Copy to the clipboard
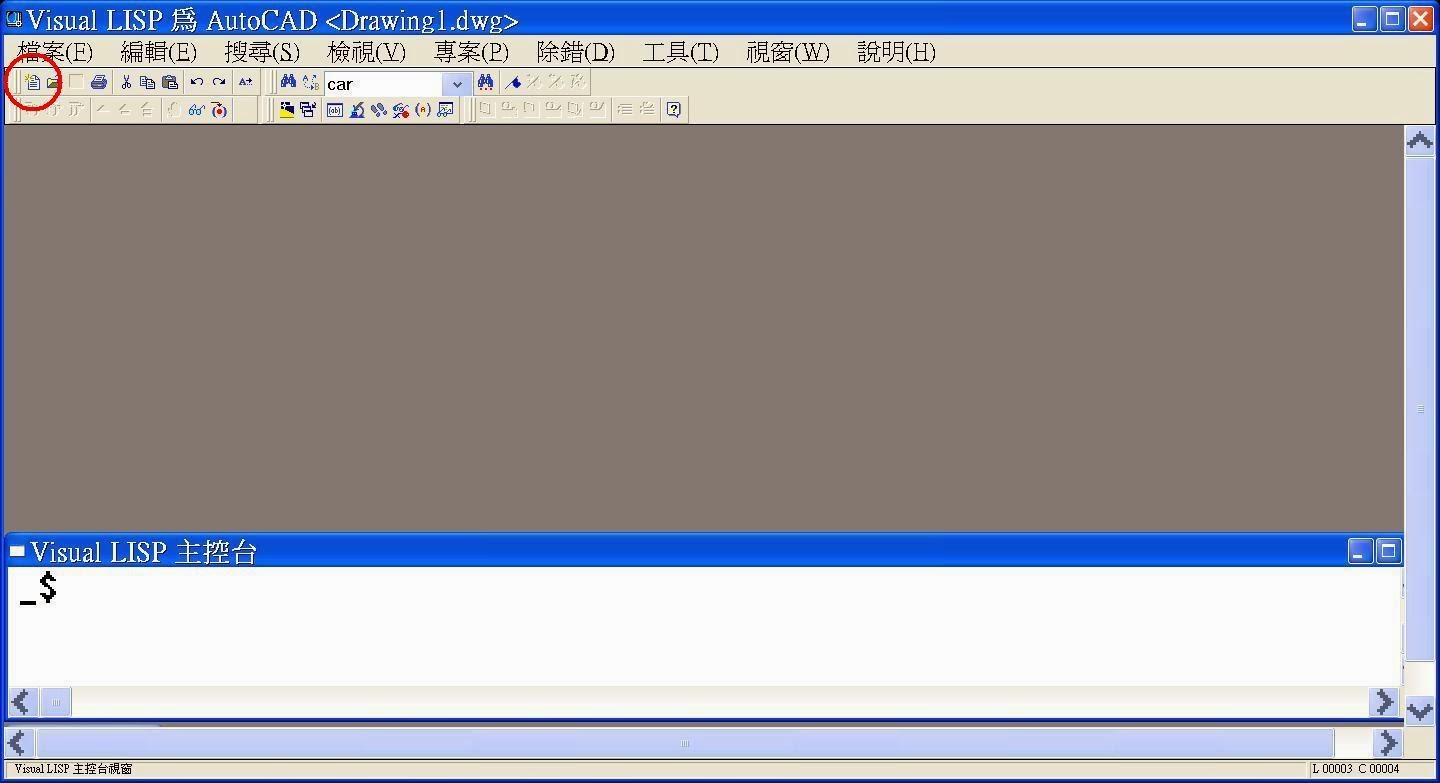The height and width of the screenshot is (783, 1440). [146, 82]
